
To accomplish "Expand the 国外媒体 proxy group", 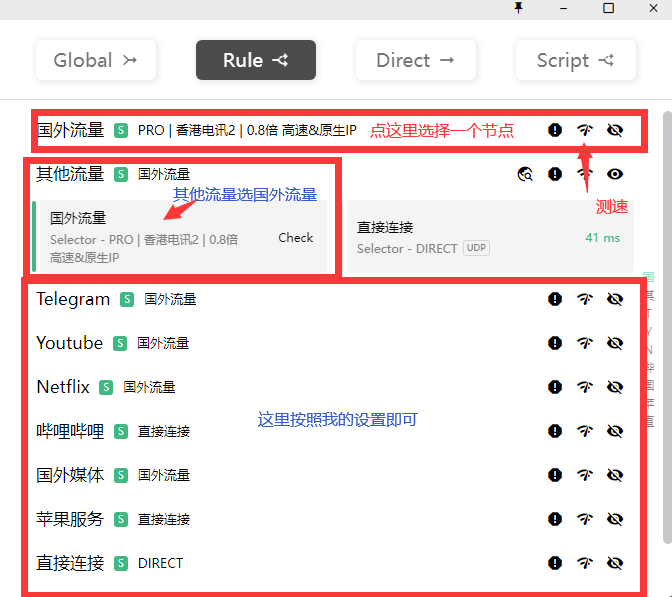I will (x=70, y=475).
